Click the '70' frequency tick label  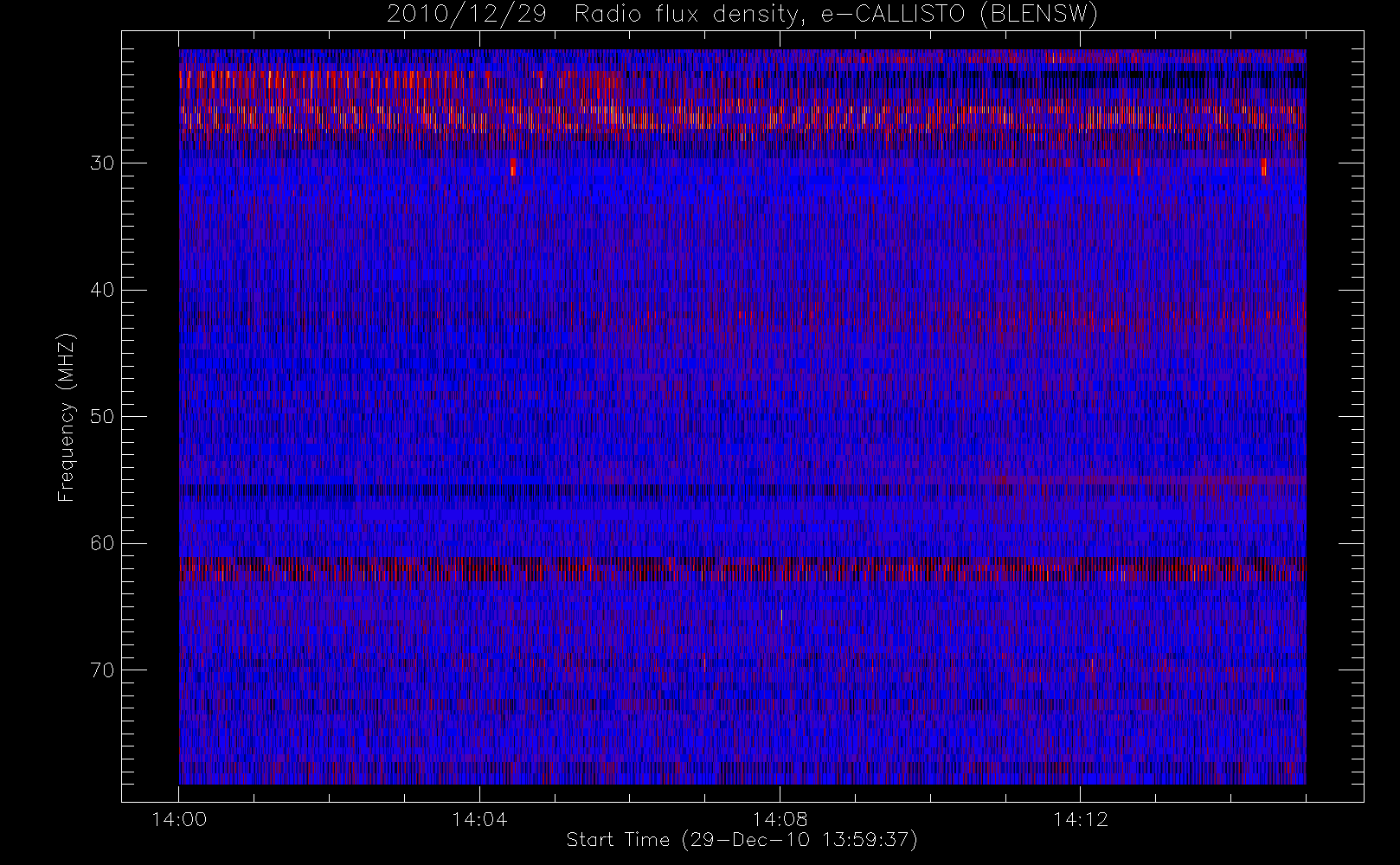[x=101, y=670]
